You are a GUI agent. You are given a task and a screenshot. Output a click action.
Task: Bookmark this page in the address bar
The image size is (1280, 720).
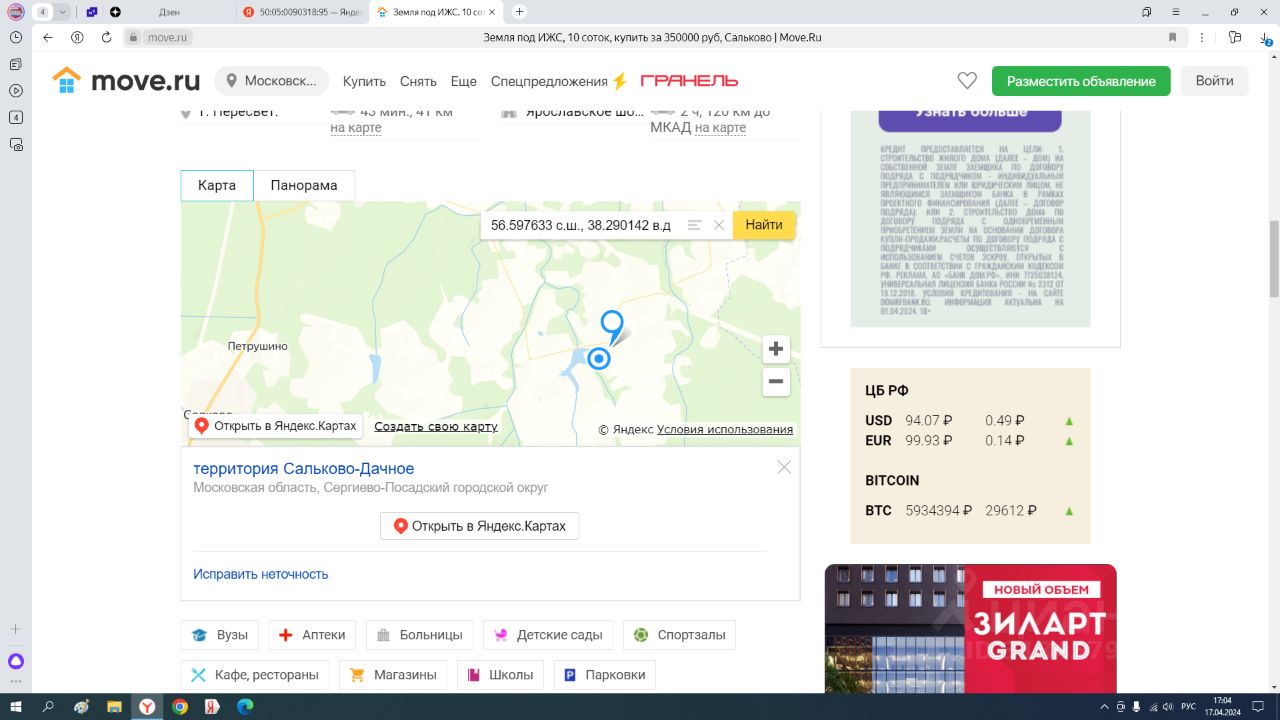1173,37
